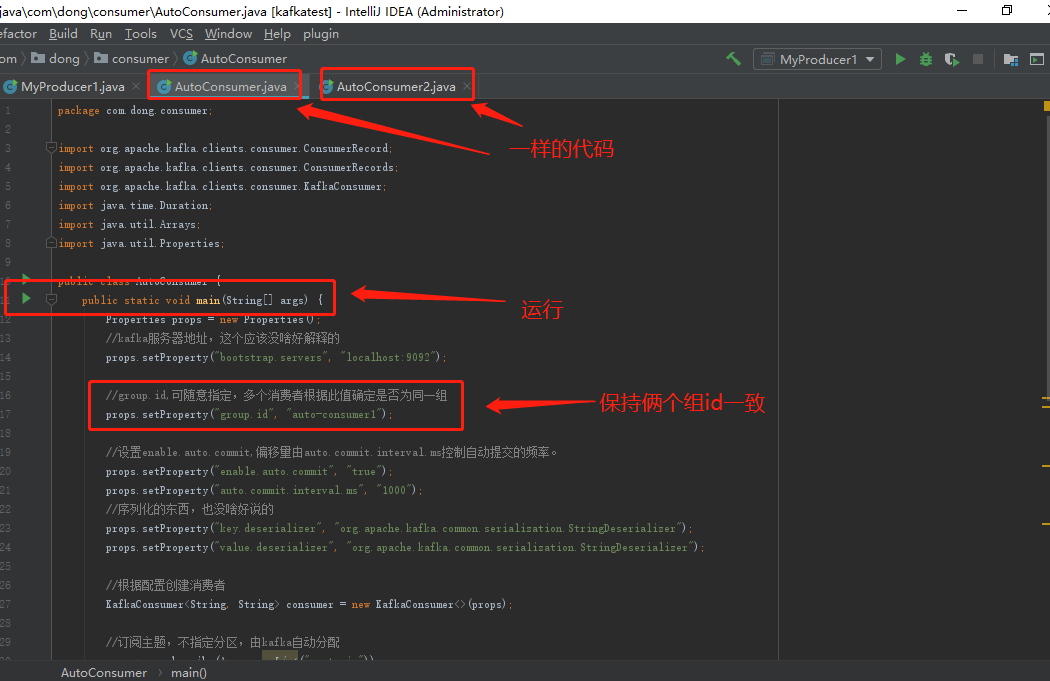Click AutoConsumer in the bottom breadcrumb bar
The height and width of the screenshot is (681, 1050).
point(104,672)
